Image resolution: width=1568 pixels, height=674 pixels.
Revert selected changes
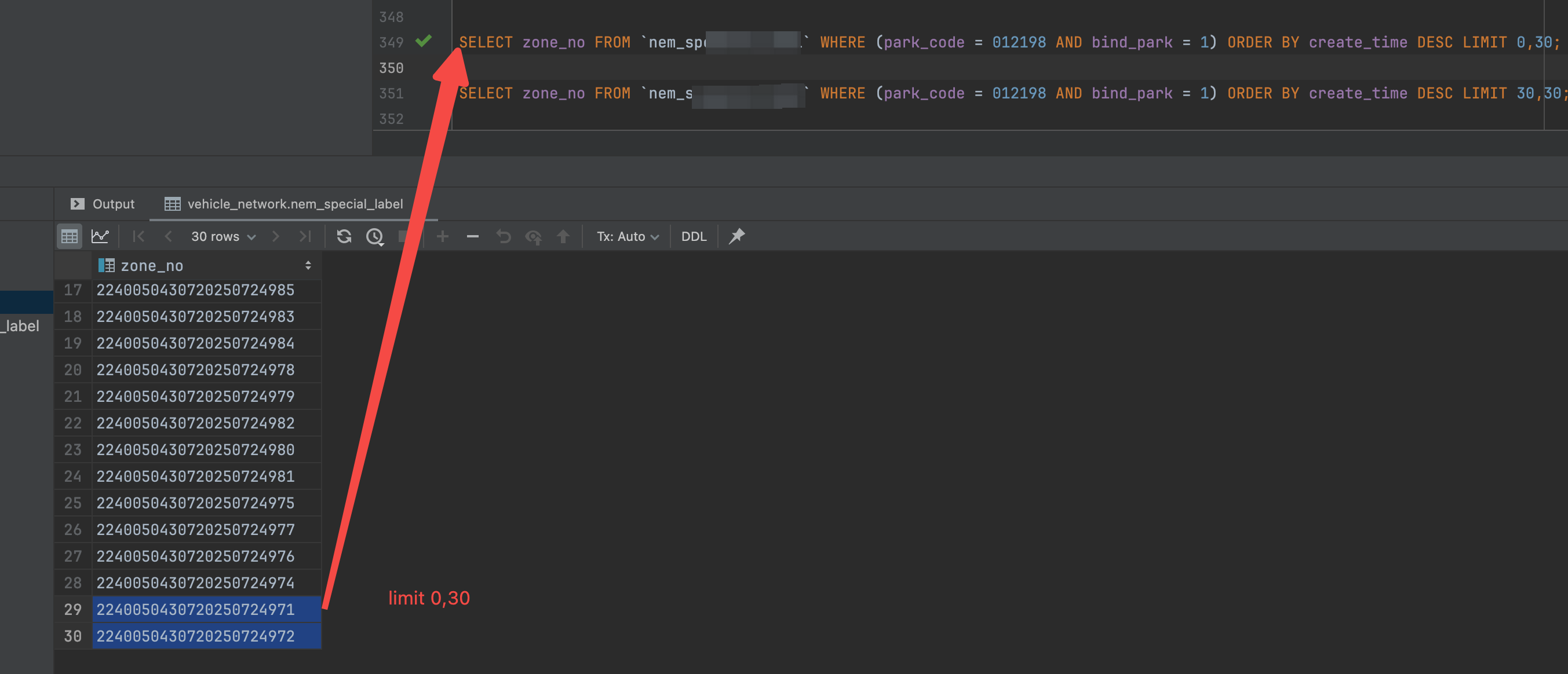(504, 236)
